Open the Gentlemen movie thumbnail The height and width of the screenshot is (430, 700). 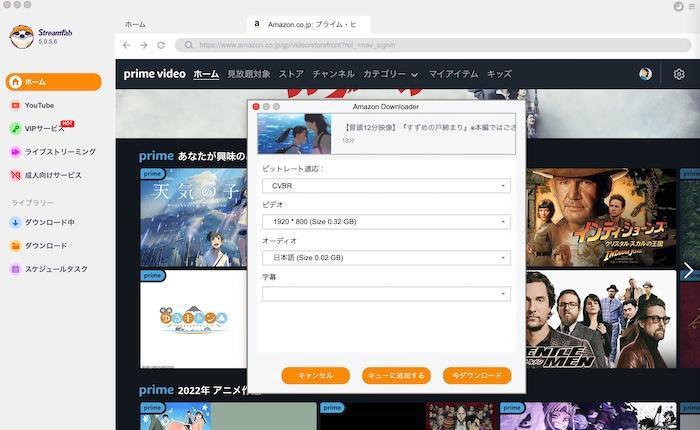(x=601, y=319)
